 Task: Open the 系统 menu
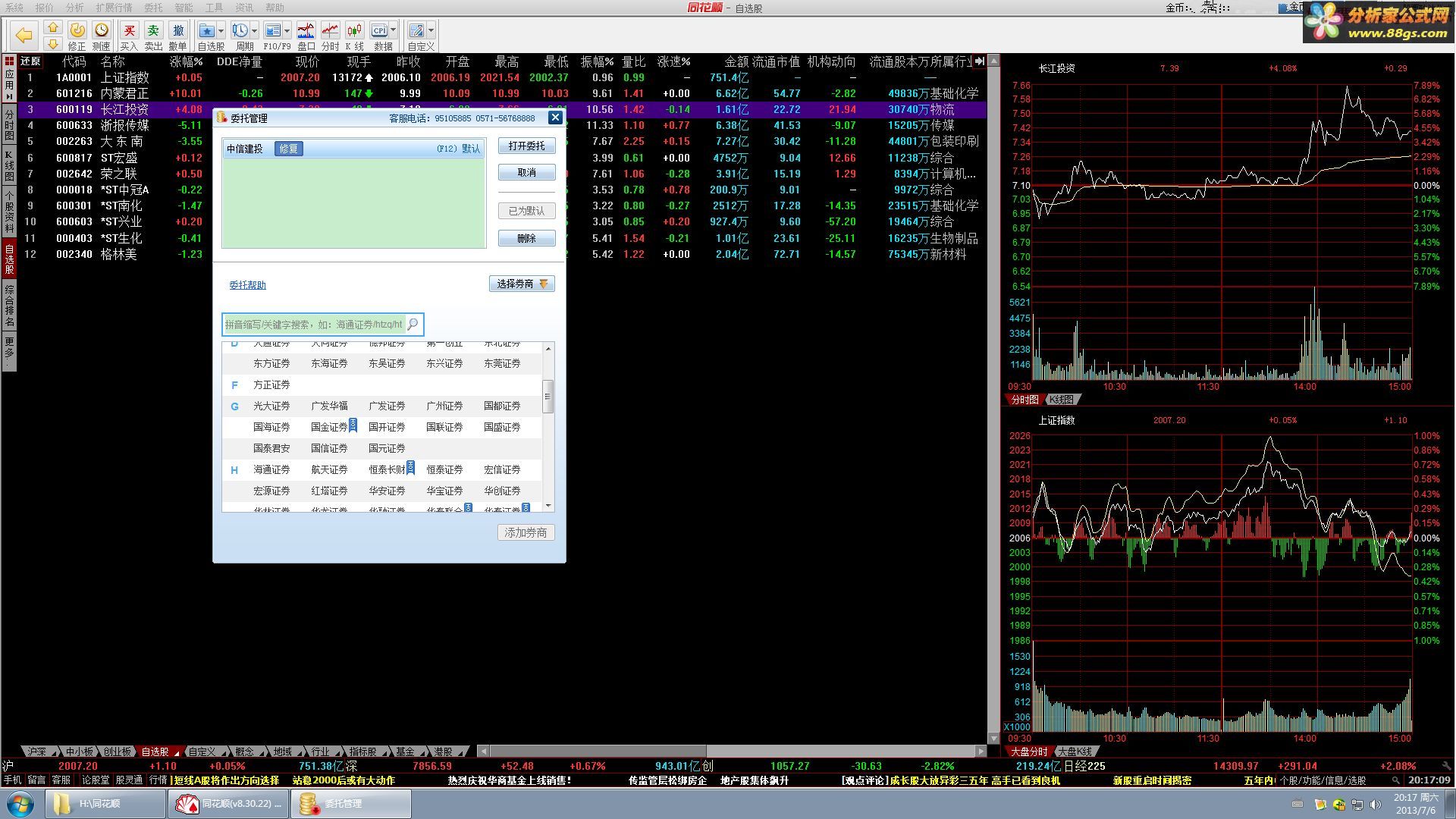(14, 8)
